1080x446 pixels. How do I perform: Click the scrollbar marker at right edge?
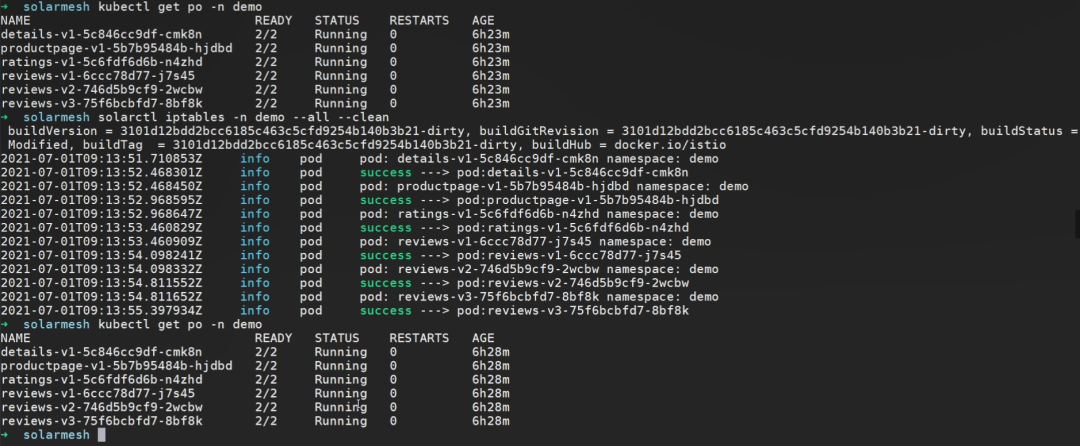(1077, 225)
